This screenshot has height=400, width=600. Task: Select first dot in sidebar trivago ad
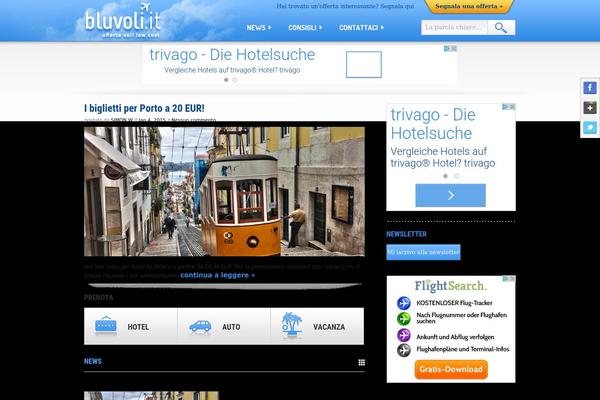click(445, 176)
